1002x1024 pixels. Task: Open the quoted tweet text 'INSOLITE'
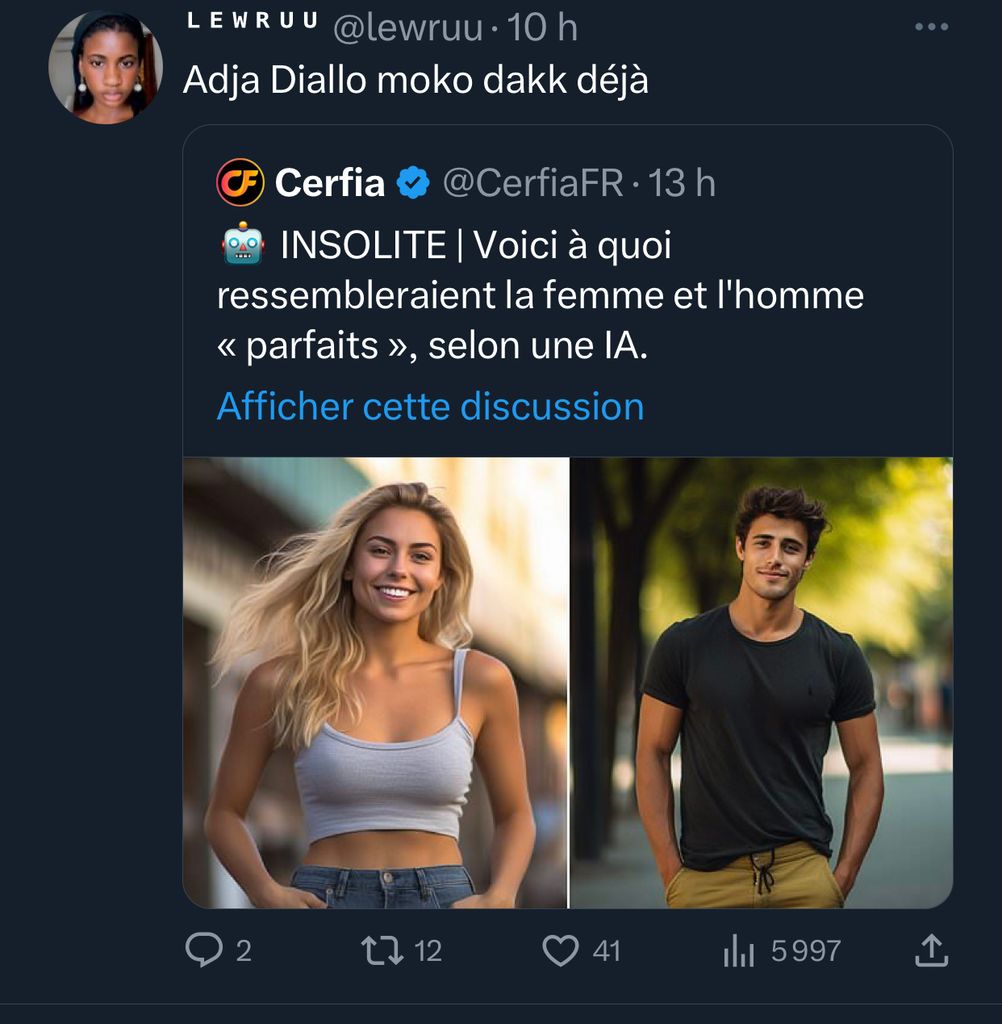coord(362,245)
